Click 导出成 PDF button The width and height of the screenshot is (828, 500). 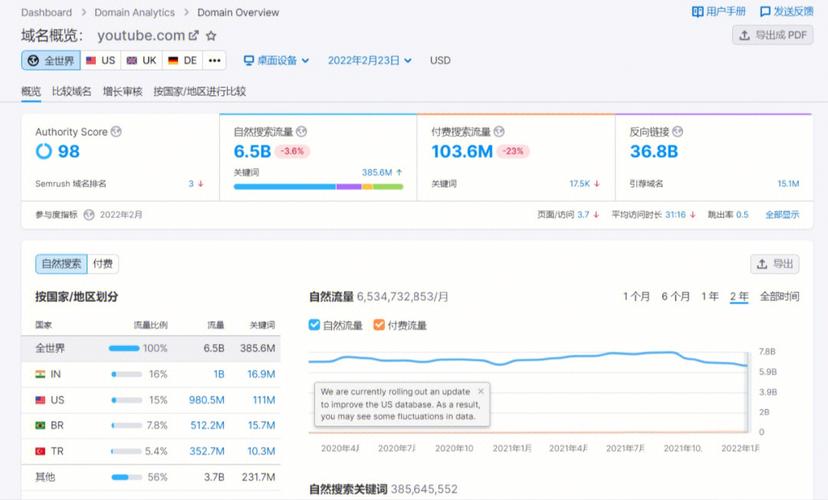pos(773,35)
